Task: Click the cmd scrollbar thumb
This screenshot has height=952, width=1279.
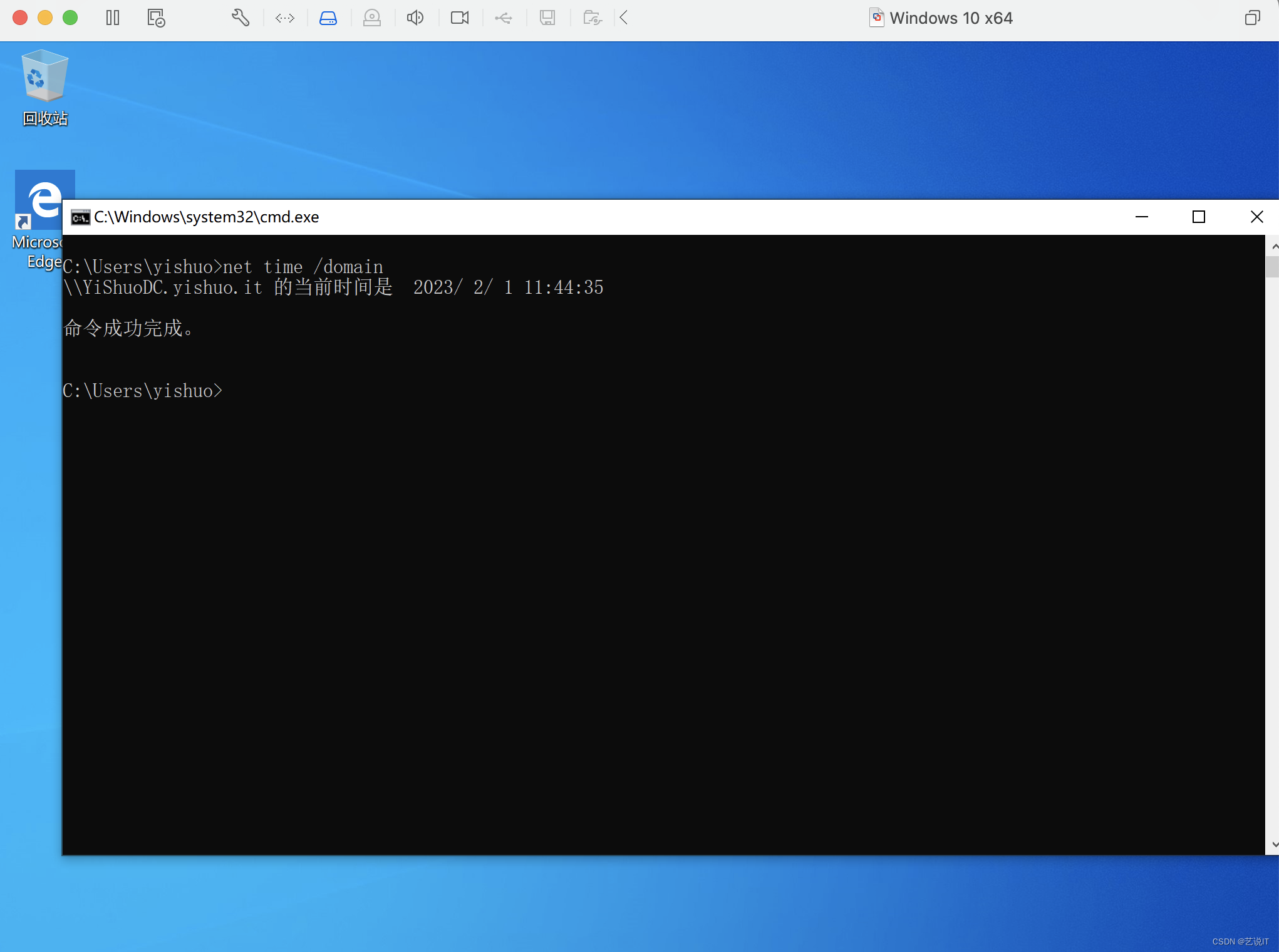Action: click(x=1273, y=266)
